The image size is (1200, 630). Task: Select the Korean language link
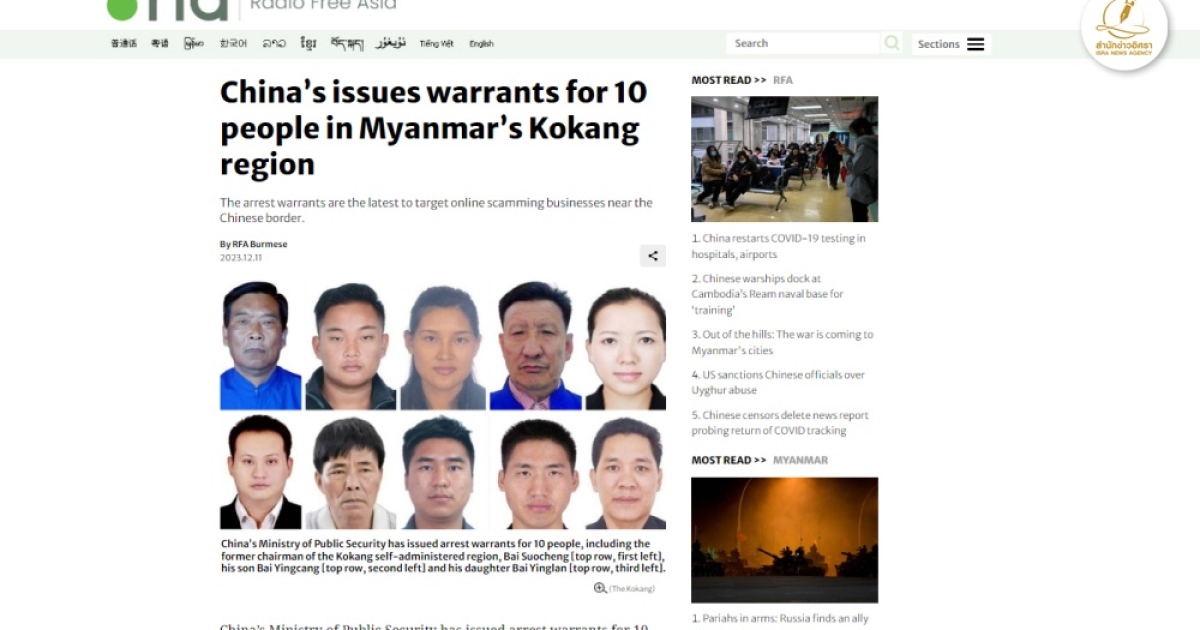233,44
